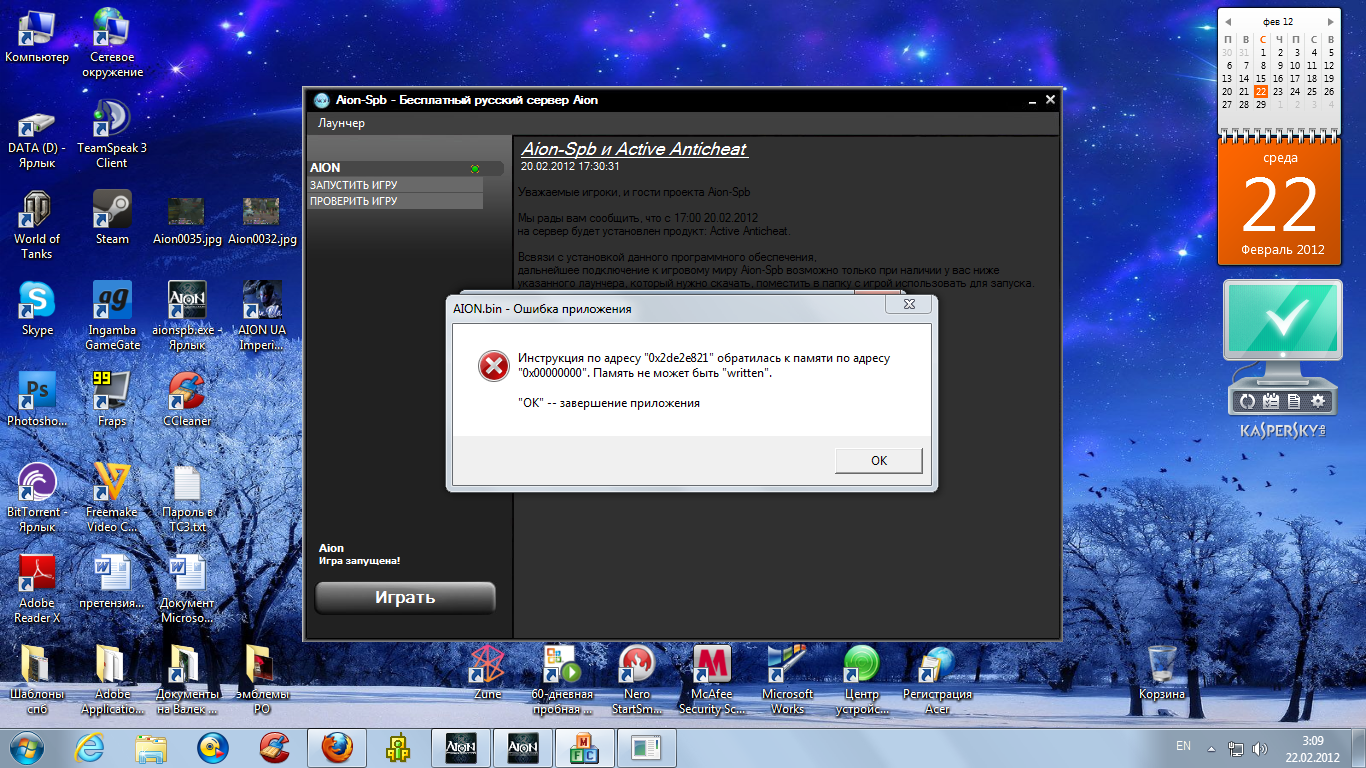Open the Kaspersky gadget reports icon
Screen dimensions: 1366x768
pos(1294,402)
